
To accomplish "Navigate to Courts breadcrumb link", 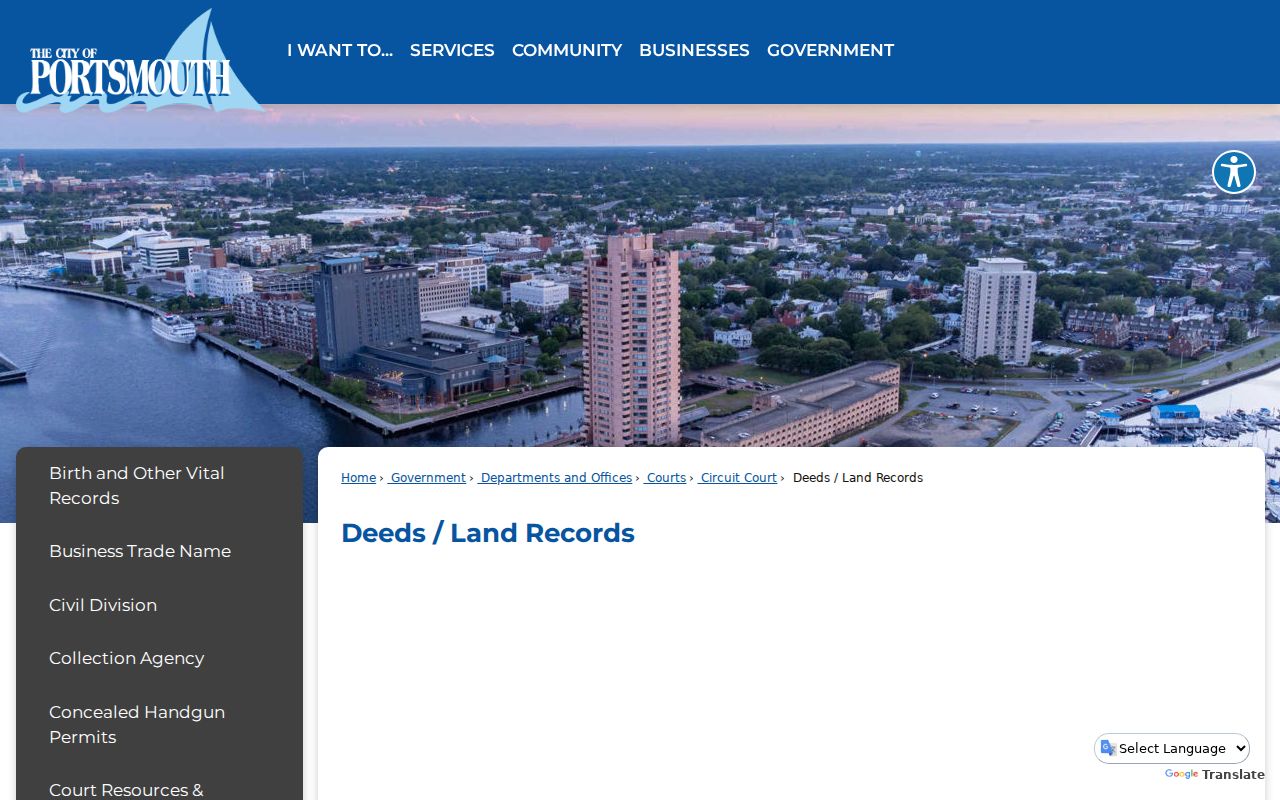I will (x=665, y=478).
